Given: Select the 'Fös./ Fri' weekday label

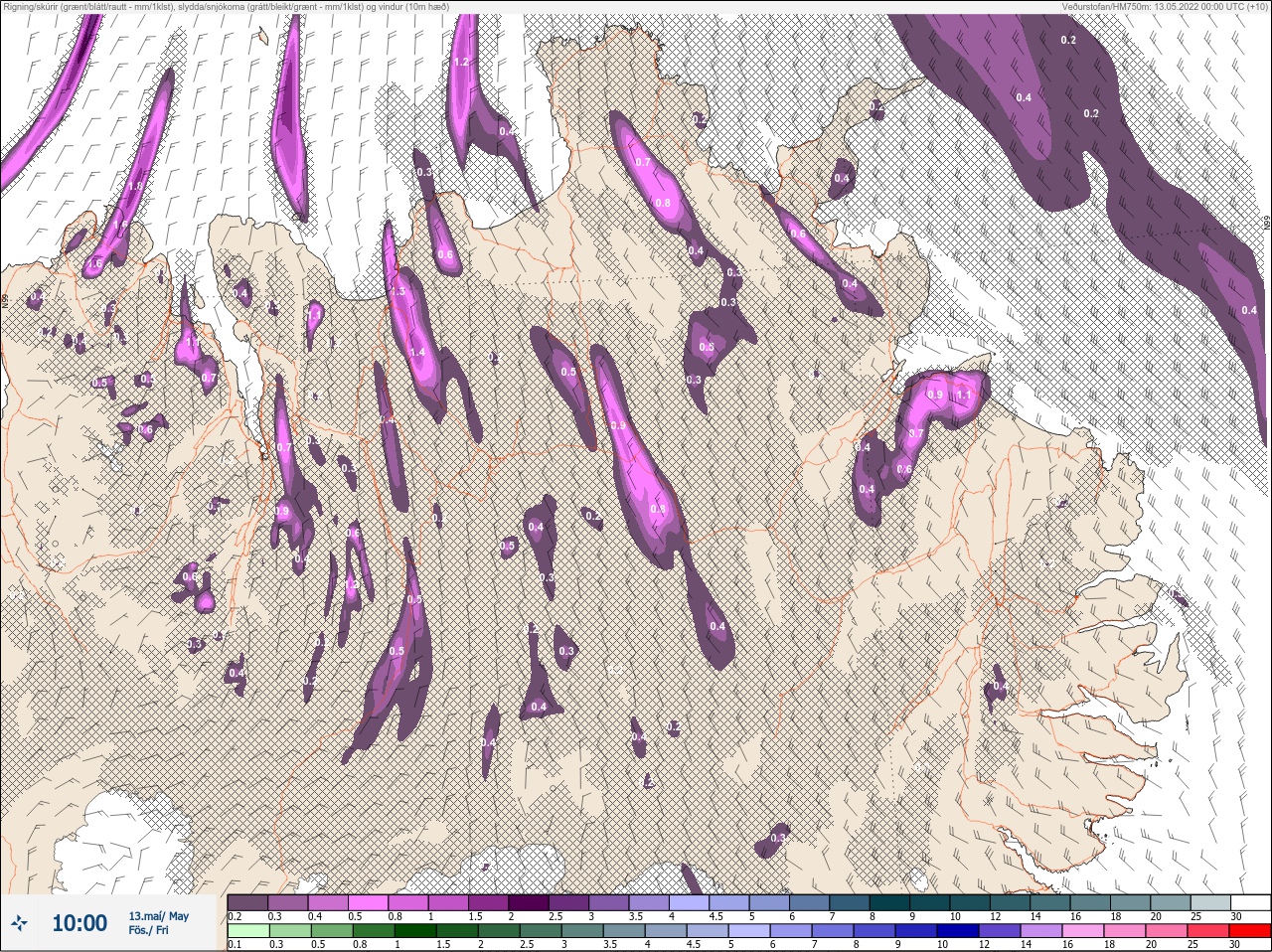Looking at the screenshot, I should [148, 930].
